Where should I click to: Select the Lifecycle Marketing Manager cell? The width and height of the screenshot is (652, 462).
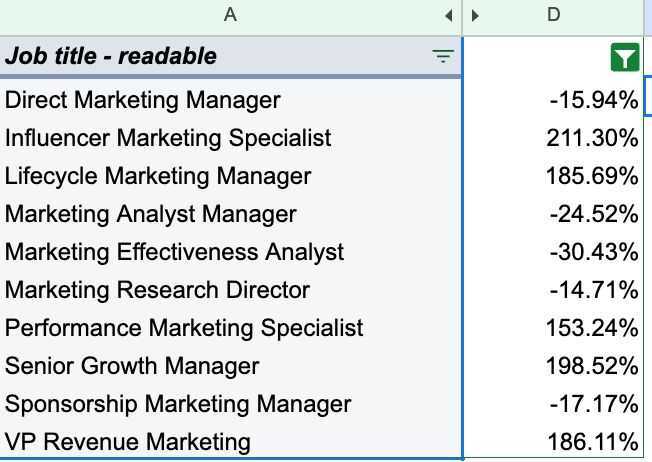click(231, 176)
